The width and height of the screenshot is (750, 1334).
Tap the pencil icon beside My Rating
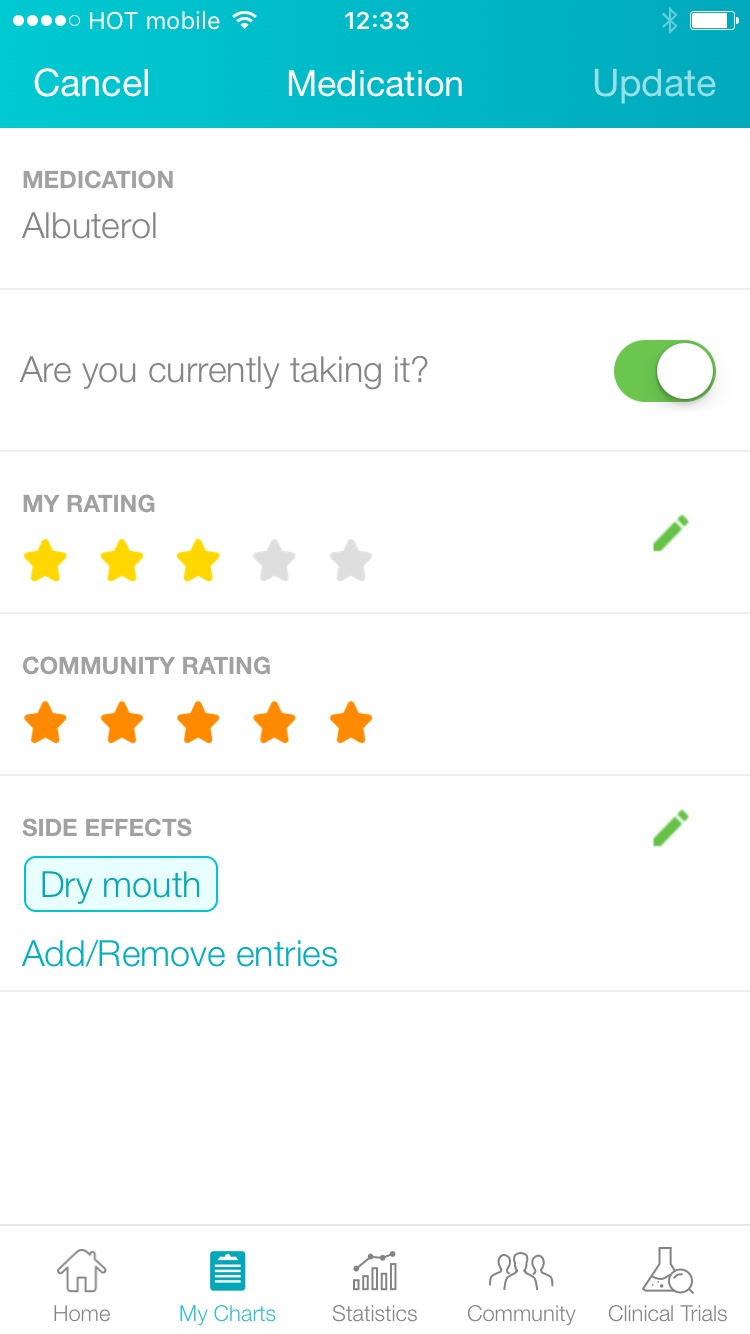coord(670,533)
